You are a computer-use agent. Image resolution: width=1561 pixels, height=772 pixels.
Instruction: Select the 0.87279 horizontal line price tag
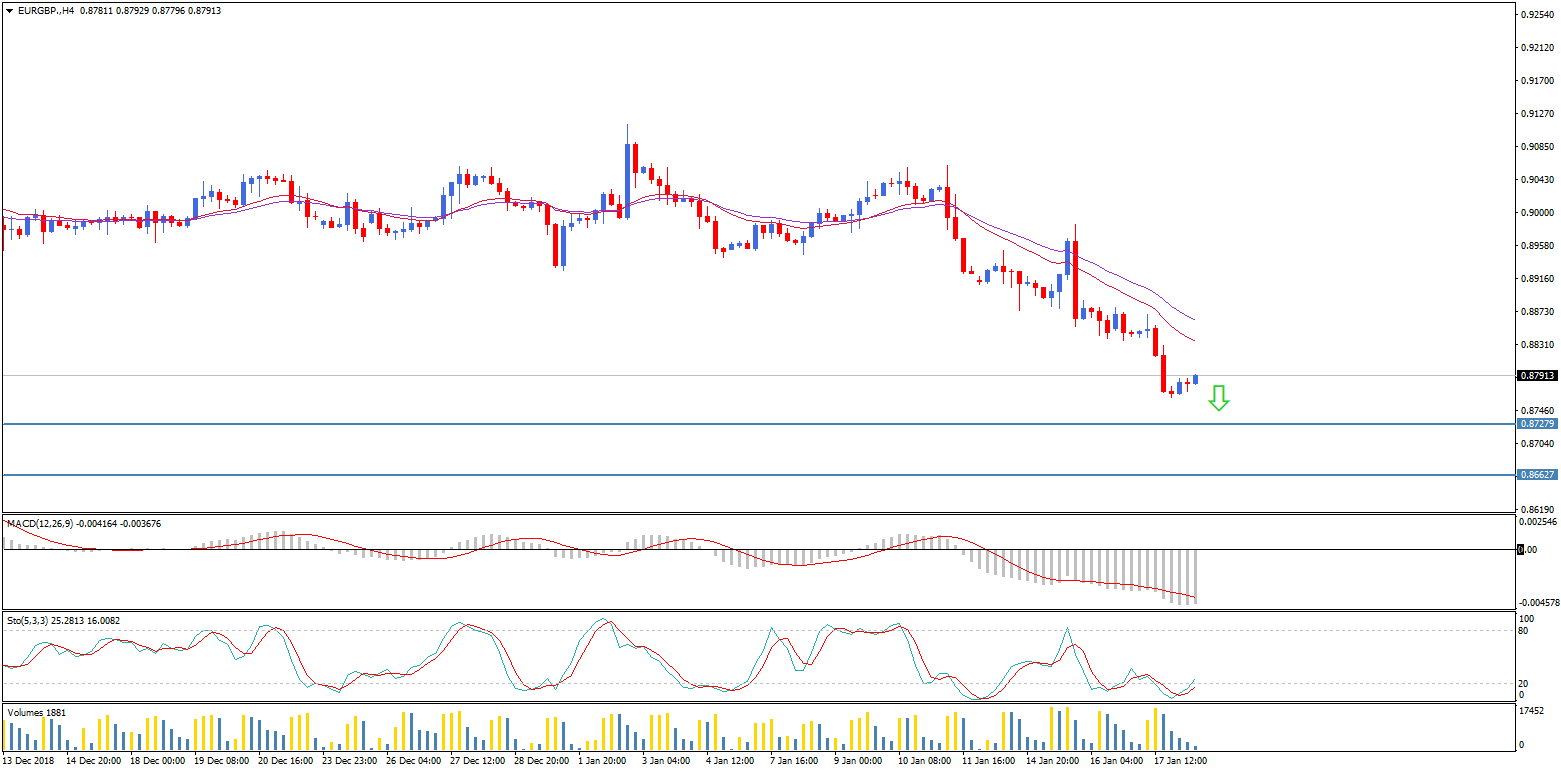[x=1537, y=424]
